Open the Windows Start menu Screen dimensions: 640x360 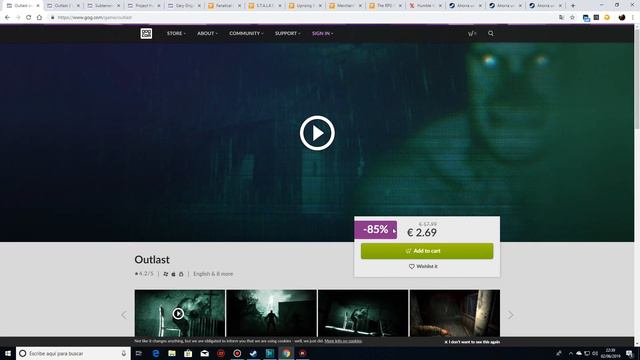(8, 353)
